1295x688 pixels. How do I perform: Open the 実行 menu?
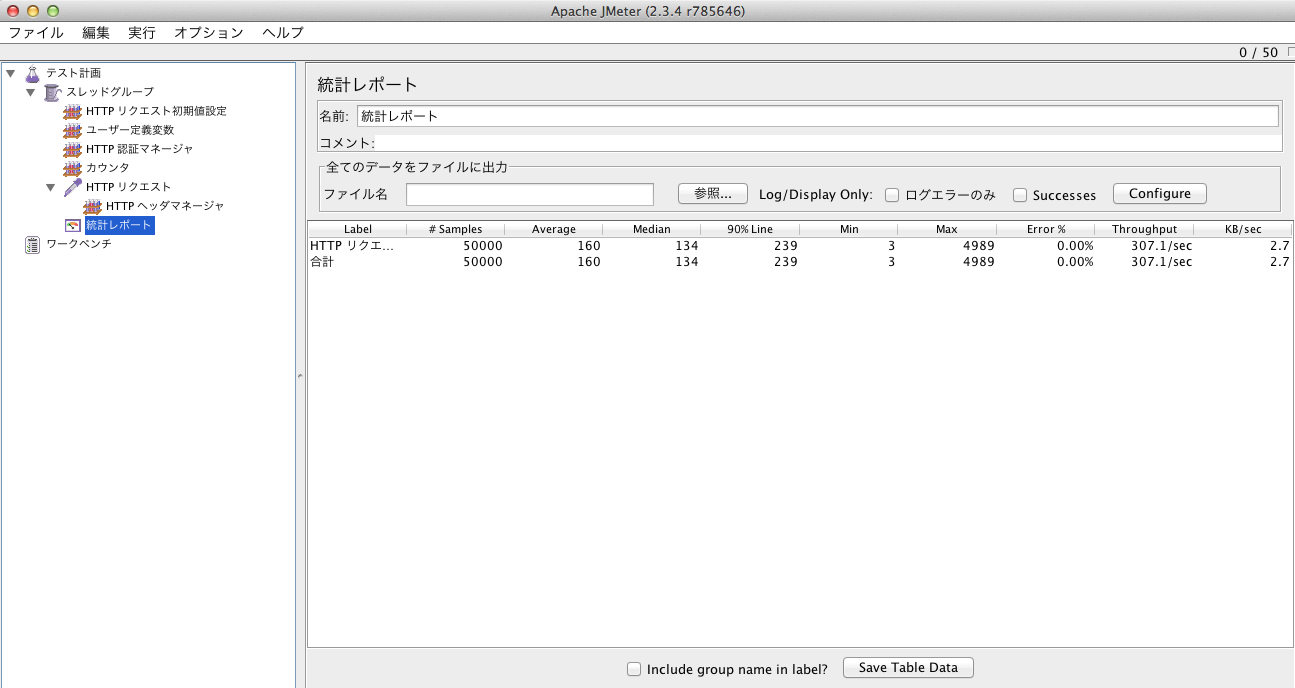point(142,32)
